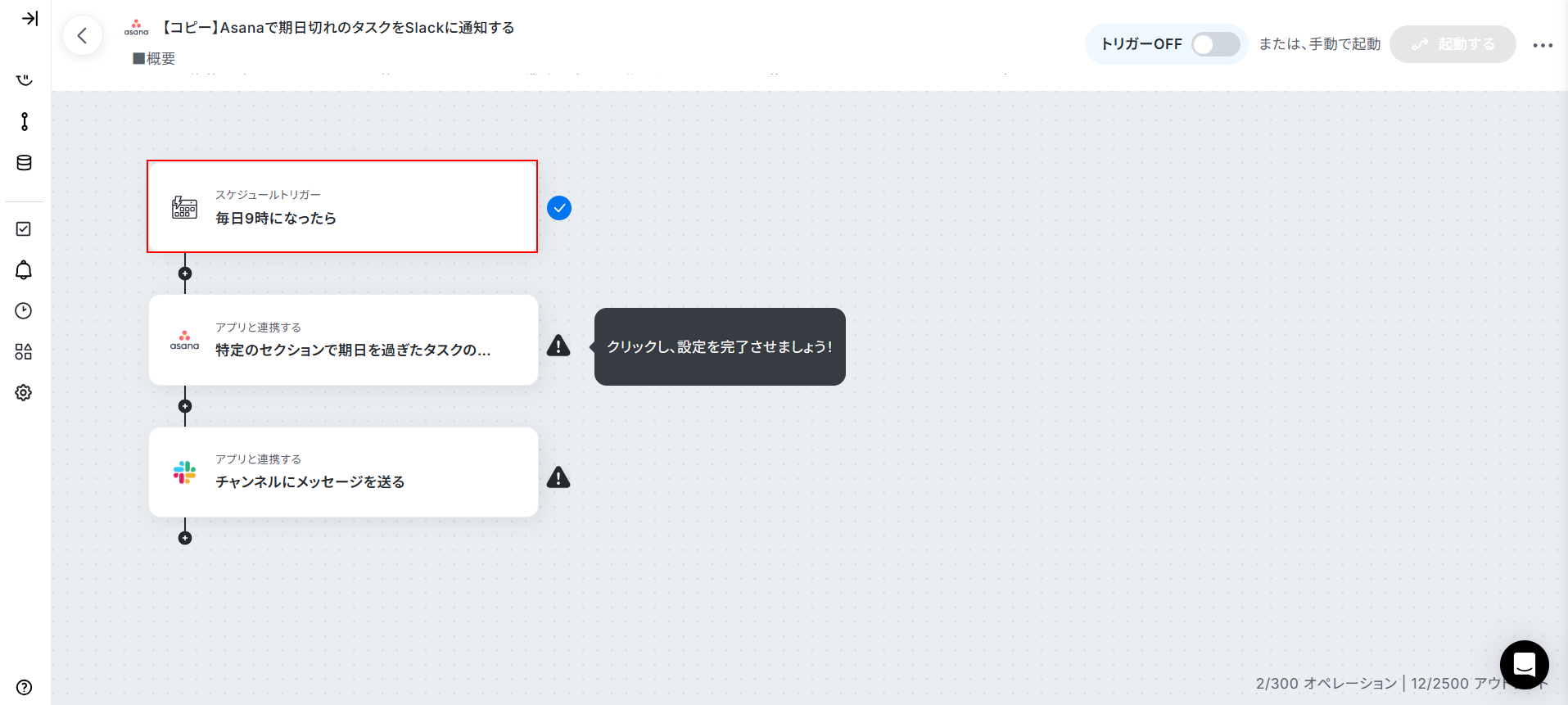Open the database icon in sidebar

point(25,163)
